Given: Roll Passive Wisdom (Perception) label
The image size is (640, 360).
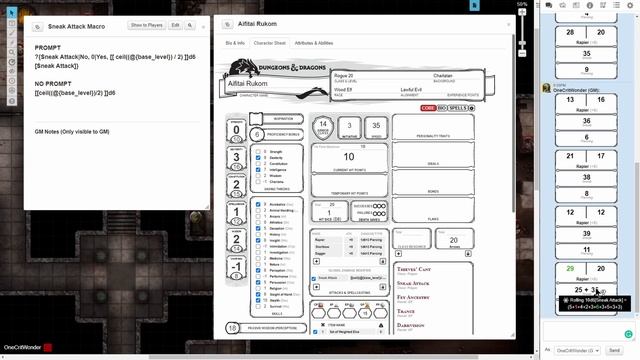Looking at the screenshot, I should (272, 328).
